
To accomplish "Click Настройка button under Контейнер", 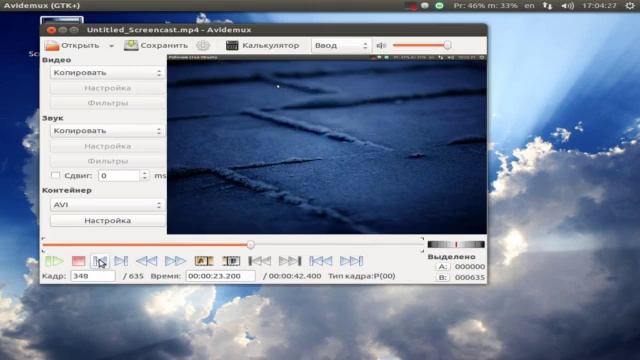I will [107, 220].
